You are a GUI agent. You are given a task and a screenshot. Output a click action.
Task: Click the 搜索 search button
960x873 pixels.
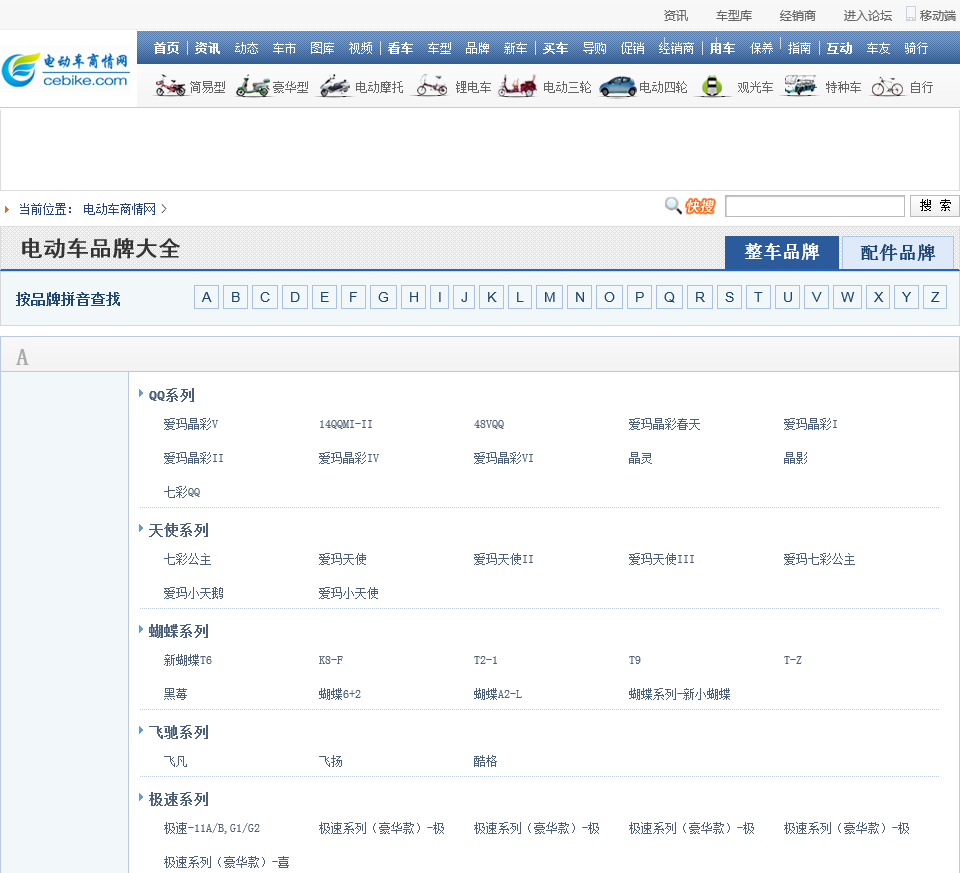point(935,206)
